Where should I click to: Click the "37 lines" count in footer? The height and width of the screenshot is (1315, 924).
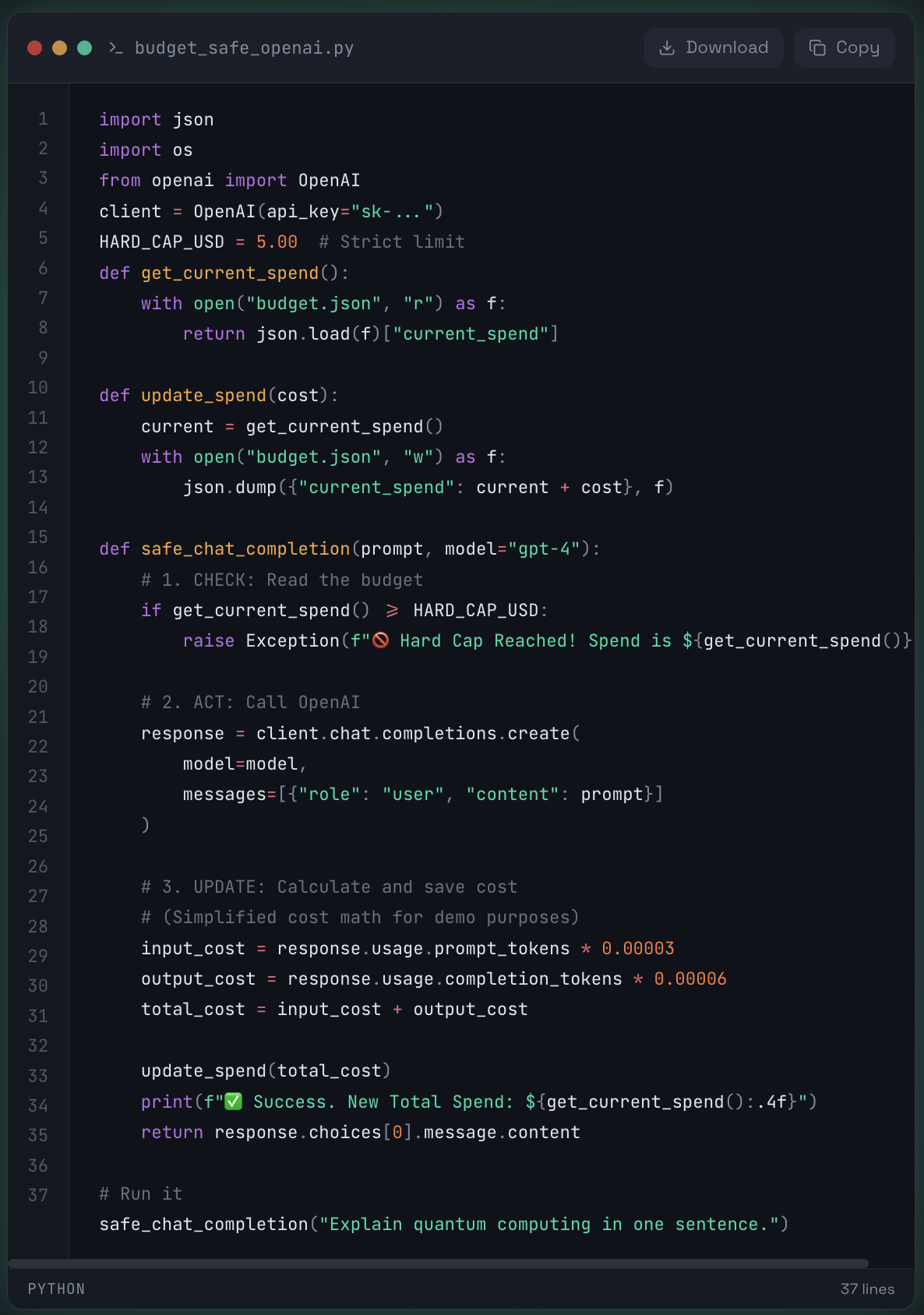pos(867,1289)
